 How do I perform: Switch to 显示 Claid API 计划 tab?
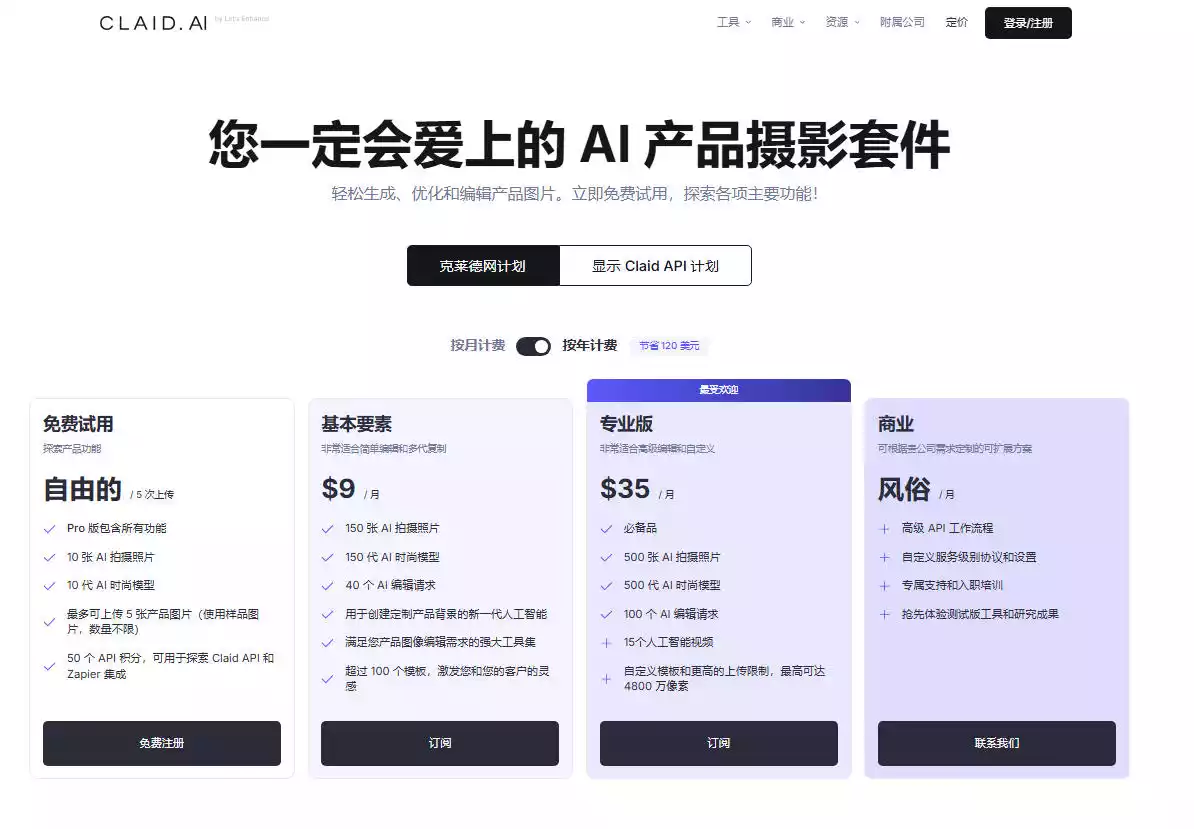pyautogui.click(x=656, y=266)
